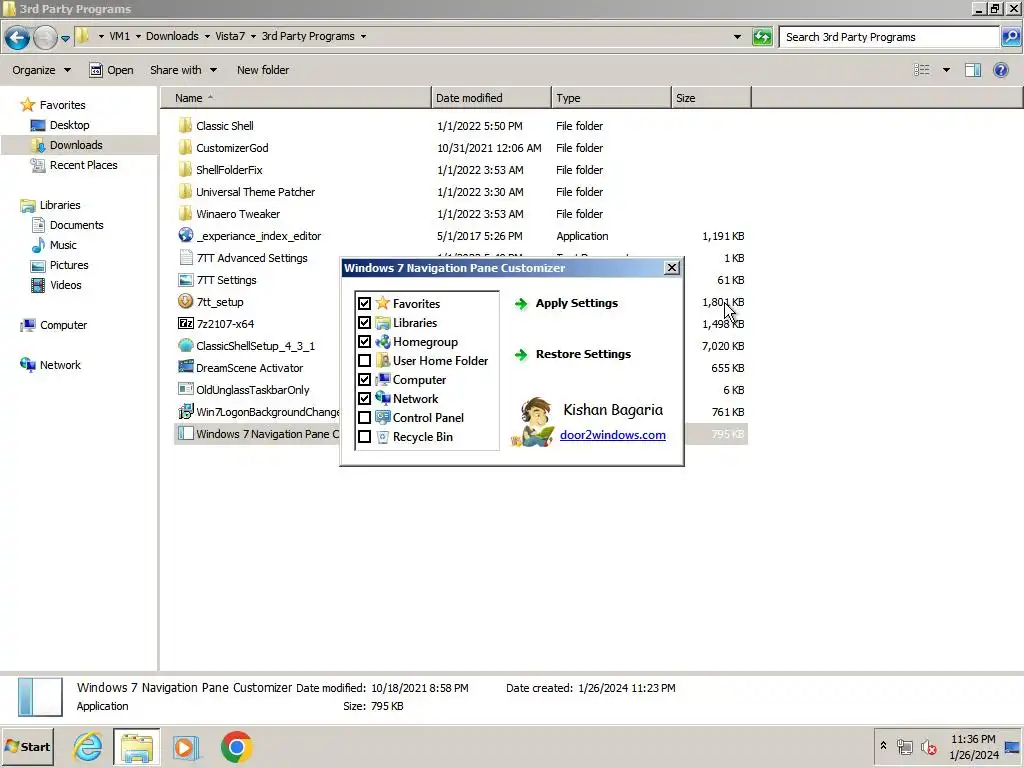
Task: Go back with the Back arrow button
Action: (18, 37)
